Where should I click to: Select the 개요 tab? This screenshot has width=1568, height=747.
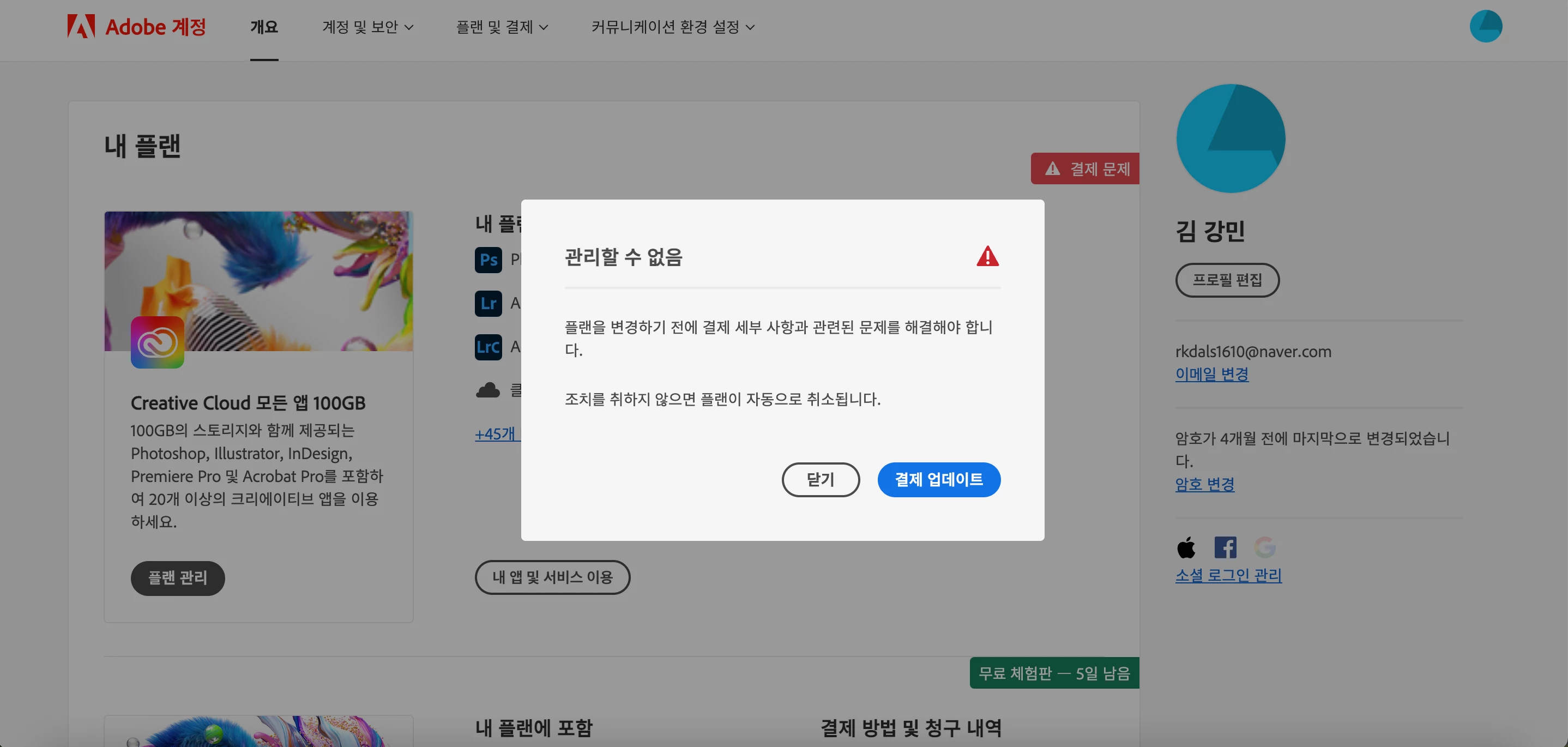point(264,27)
